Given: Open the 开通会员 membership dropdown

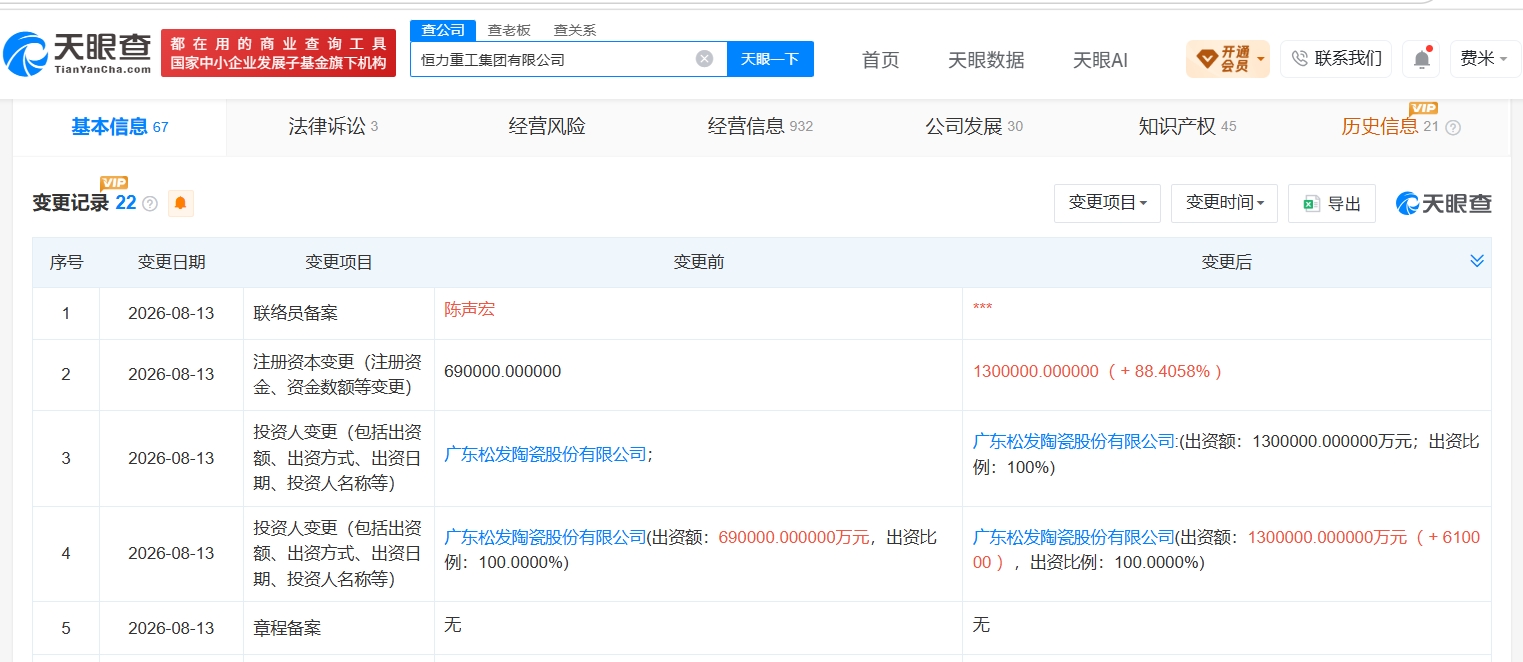Looking at the screenshot, I should (1228, 59).
